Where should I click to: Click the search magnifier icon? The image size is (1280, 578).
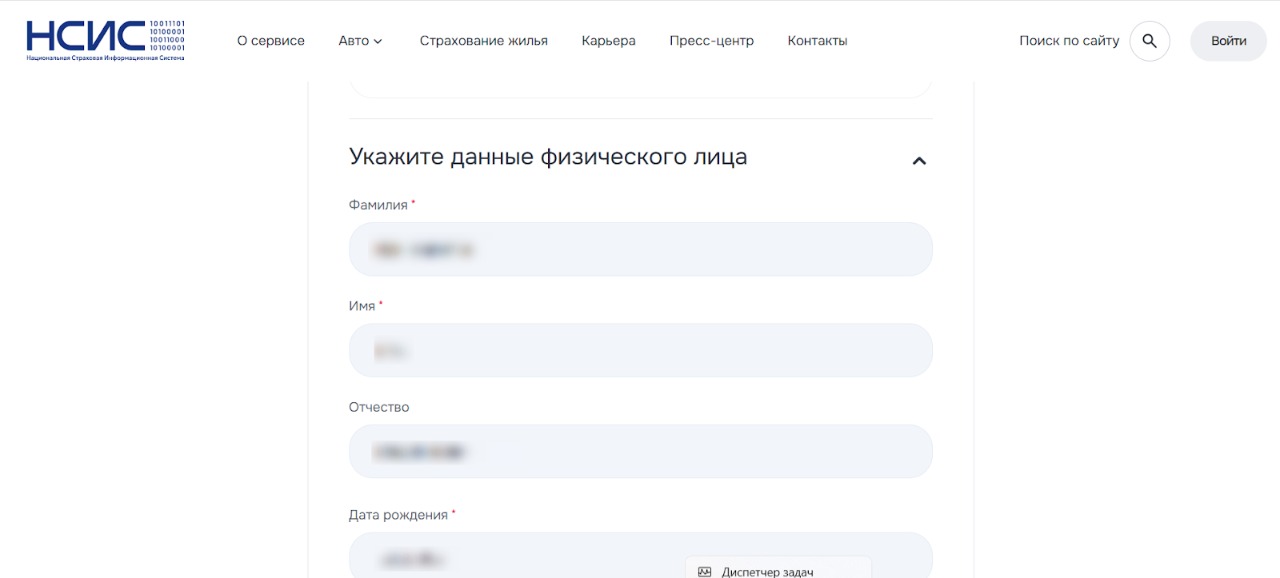(1149, 41)
